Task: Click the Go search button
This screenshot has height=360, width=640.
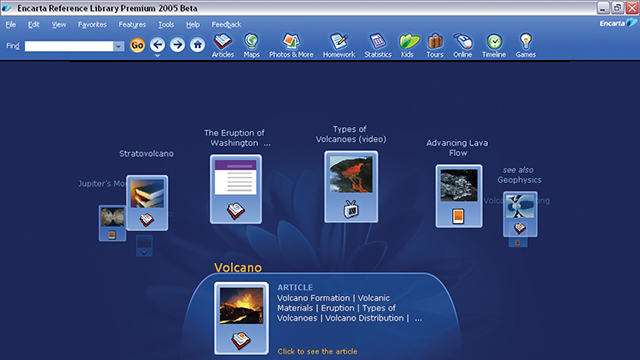Action: 138,45
